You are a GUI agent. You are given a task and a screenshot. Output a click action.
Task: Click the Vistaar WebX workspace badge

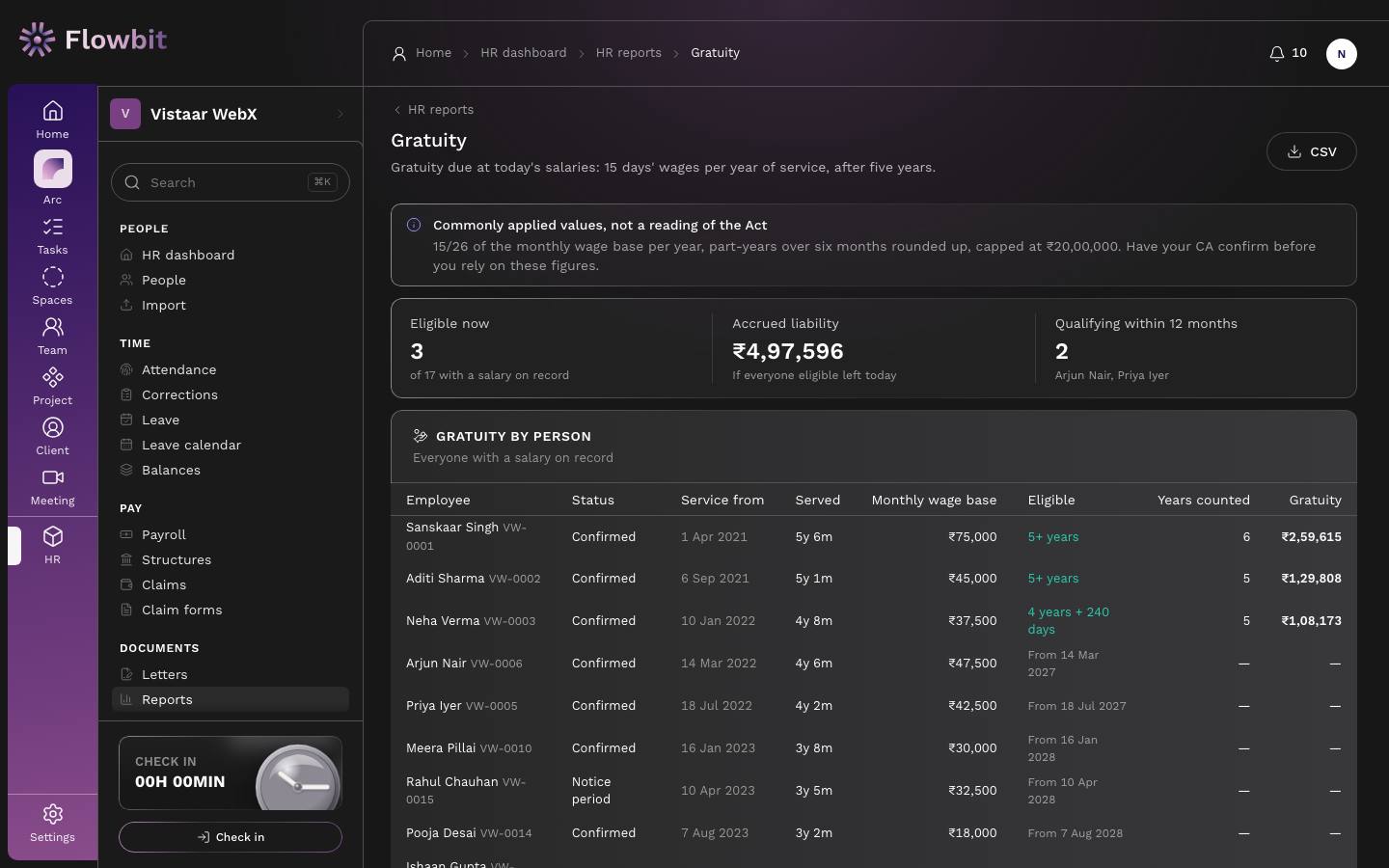click(125, 114)
